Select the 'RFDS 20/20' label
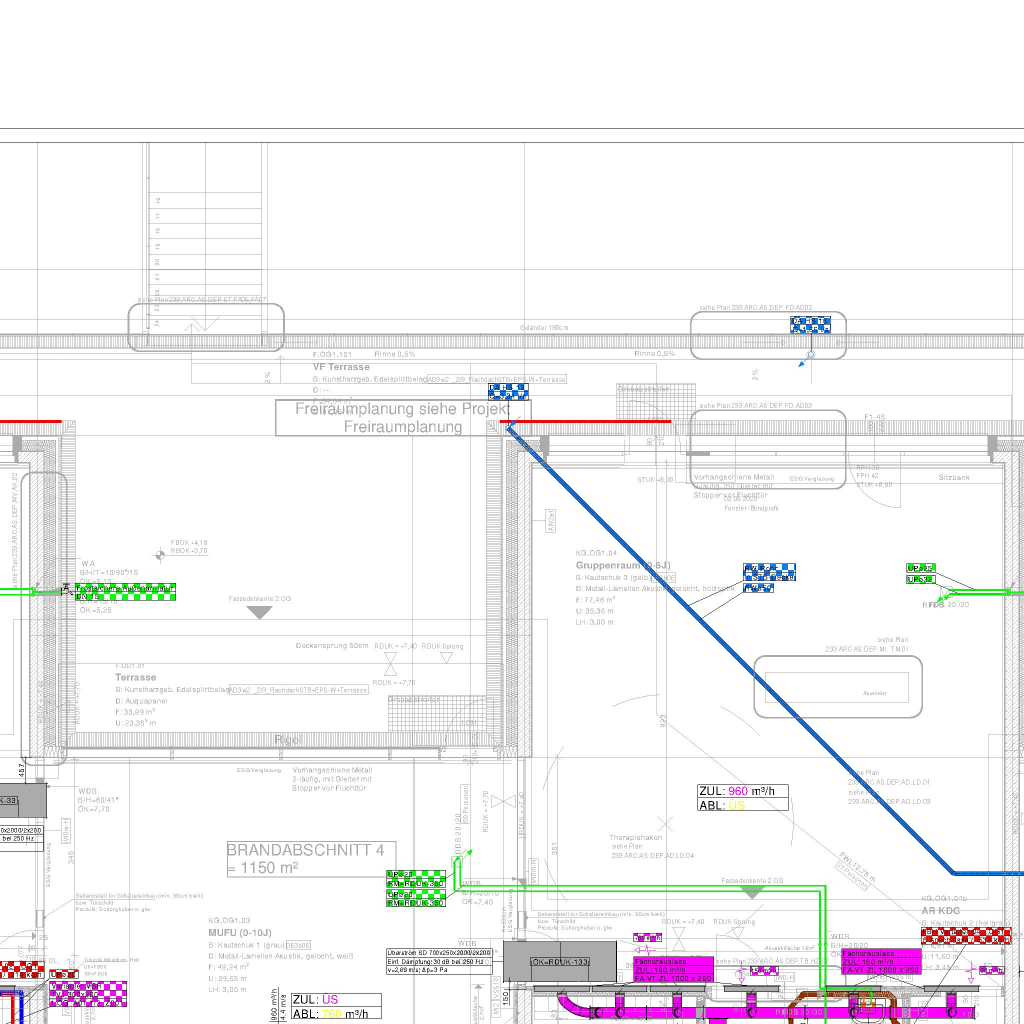Viewport: 1024px width, 1024px height. pyautogui.click(x=946, y=605)
